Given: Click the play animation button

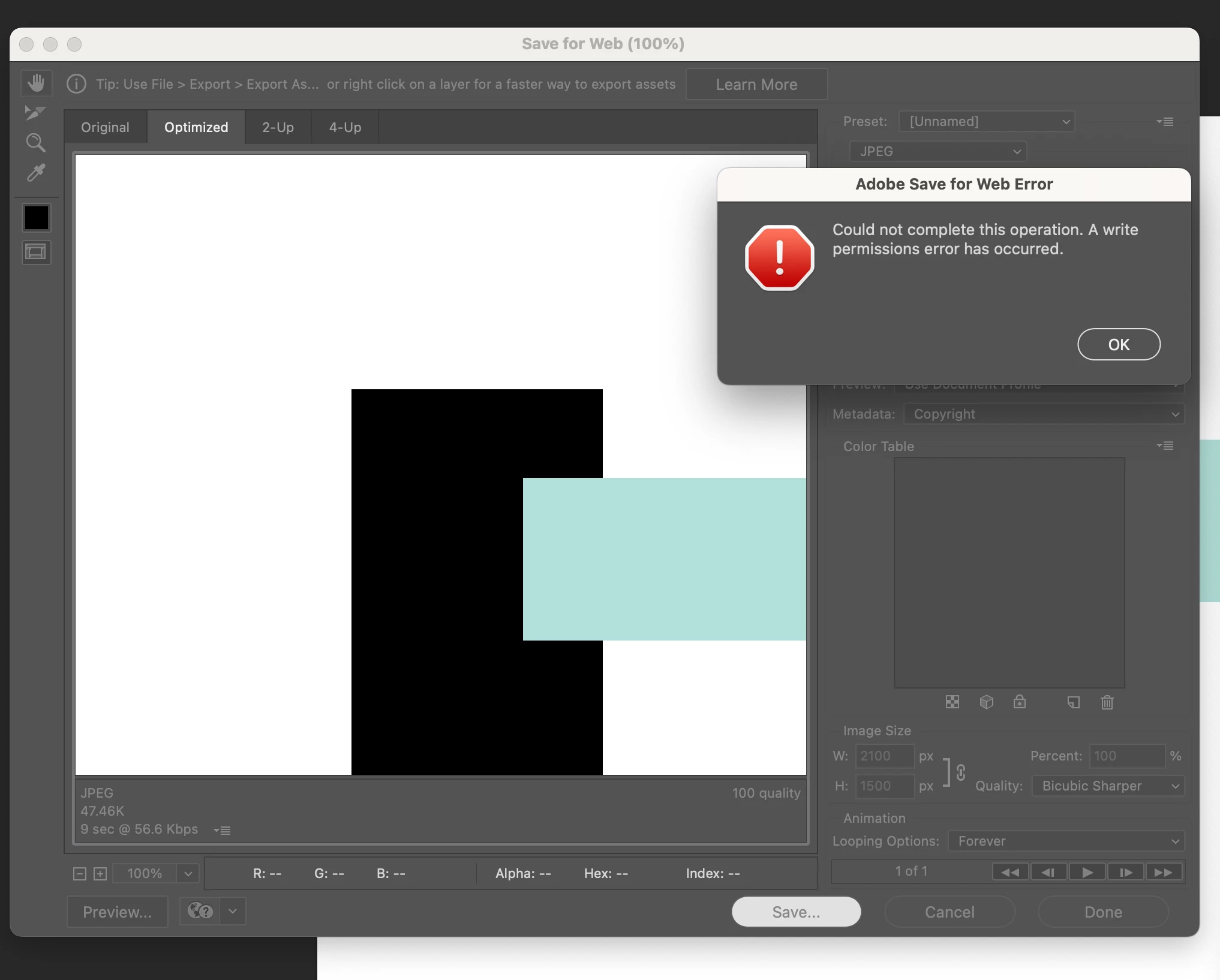Looking at the screenshot, I should [x=1086, y=872].
